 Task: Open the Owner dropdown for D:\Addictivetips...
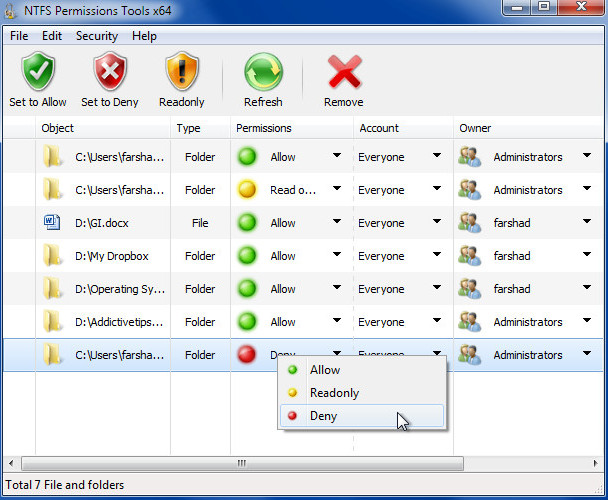[x=587, y=320]
